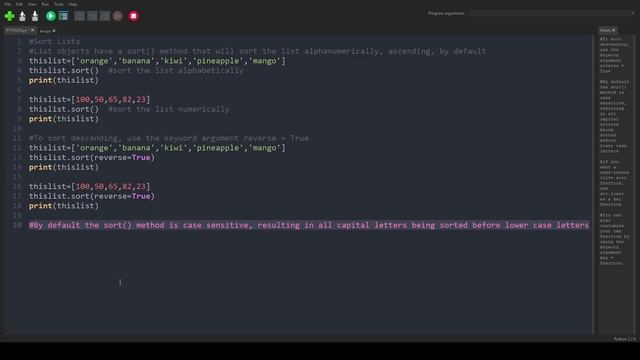
Task: Click print(thislist) on line 5
Action: pyautogui.click(x=64, y=80)
